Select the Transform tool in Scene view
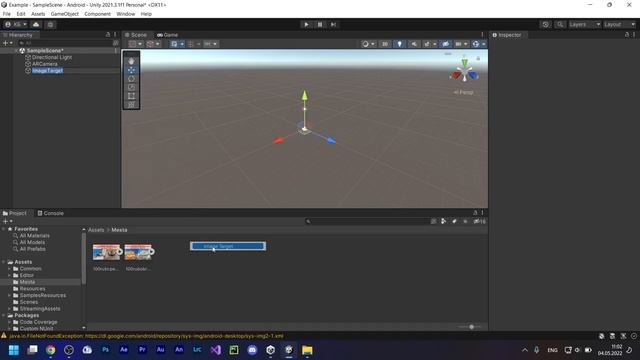The height and width of the screenshot is (360, 640). pyautogui.click(x=131, y=104)
